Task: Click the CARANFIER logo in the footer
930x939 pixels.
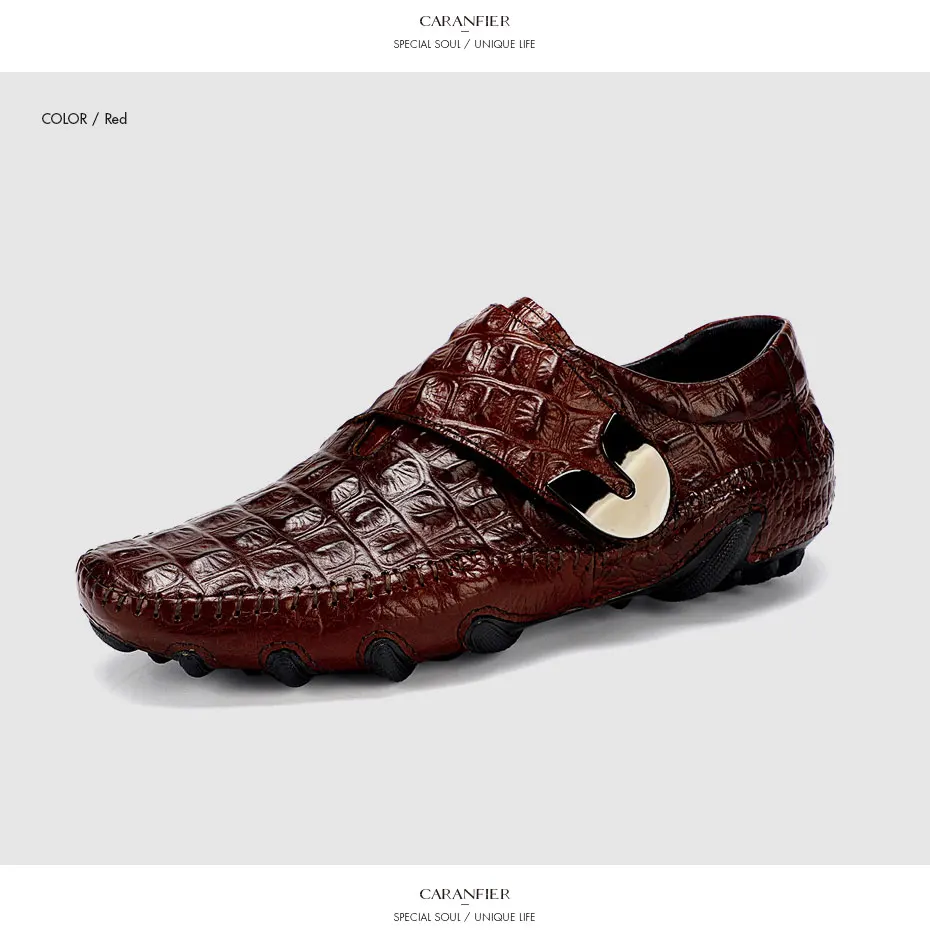Action: click(x=464, y=894)
